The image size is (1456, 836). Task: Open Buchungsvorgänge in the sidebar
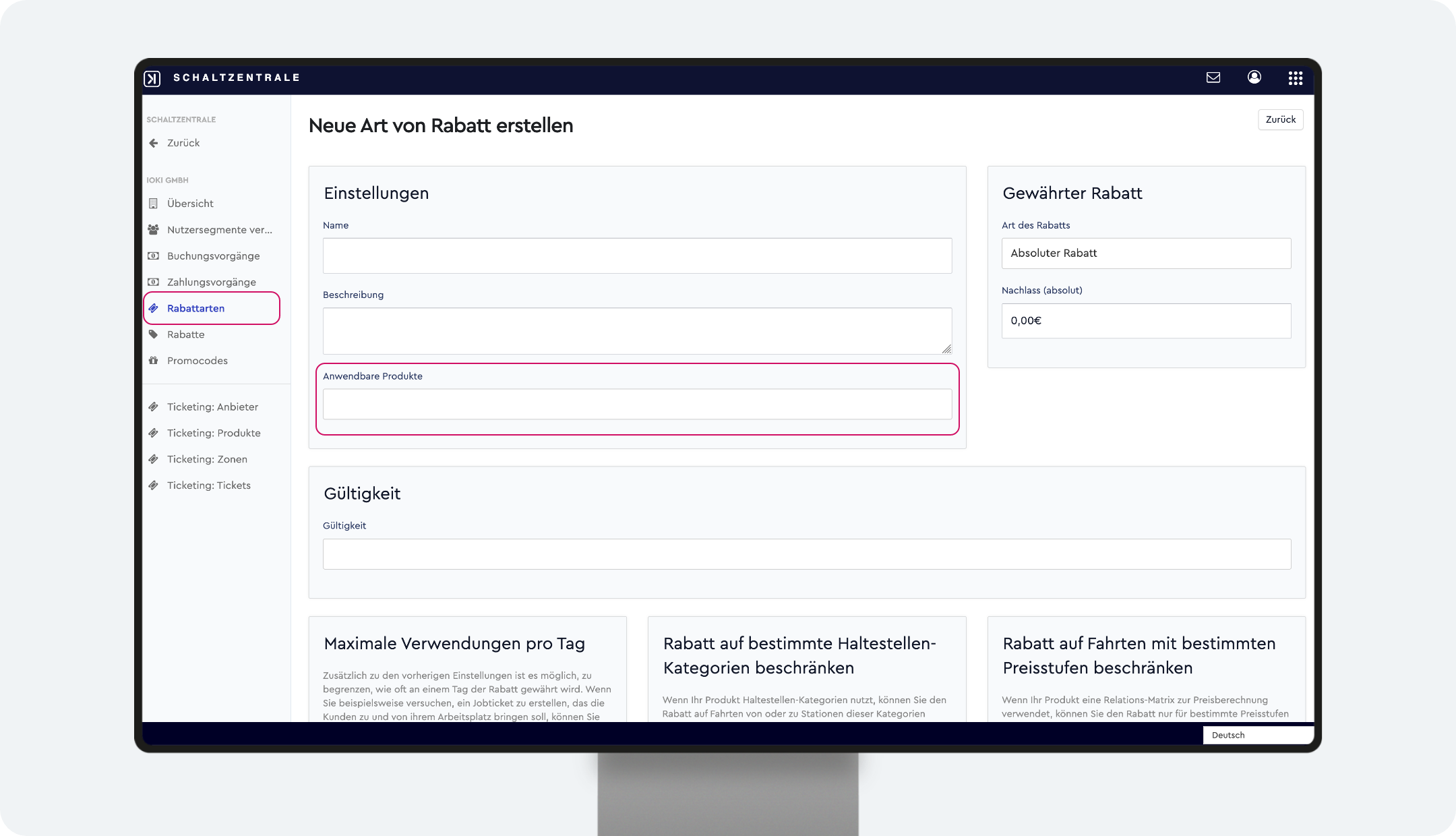pos(214,256)
